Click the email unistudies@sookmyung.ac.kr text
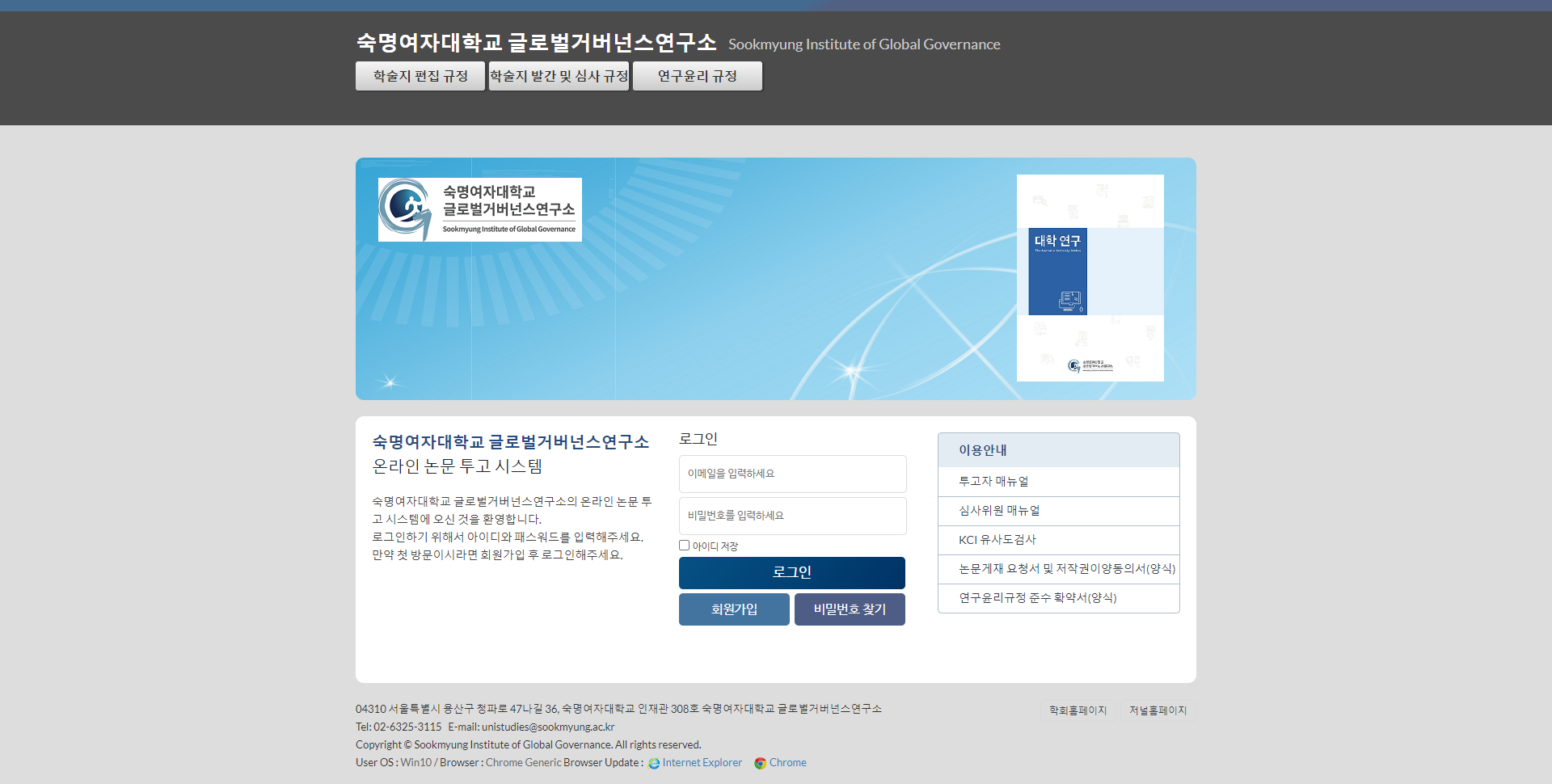The image size is (1552, 784). [x=548, y=727]
